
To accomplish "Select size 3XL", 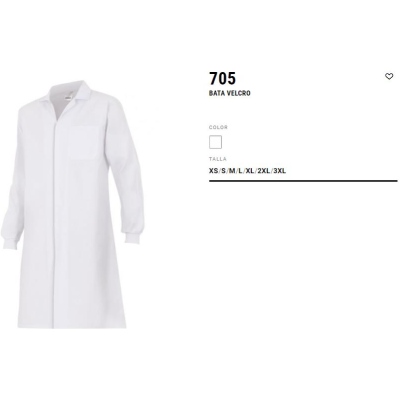I will [x=279, y=171].
